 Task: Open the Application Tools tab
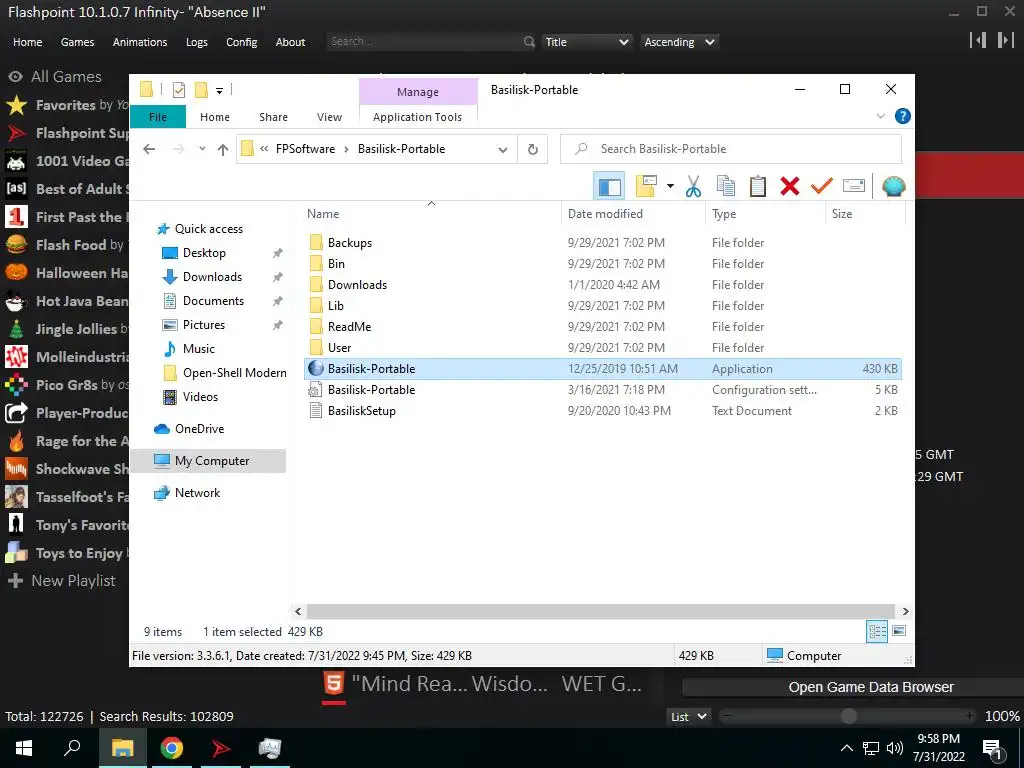[417, 117]
